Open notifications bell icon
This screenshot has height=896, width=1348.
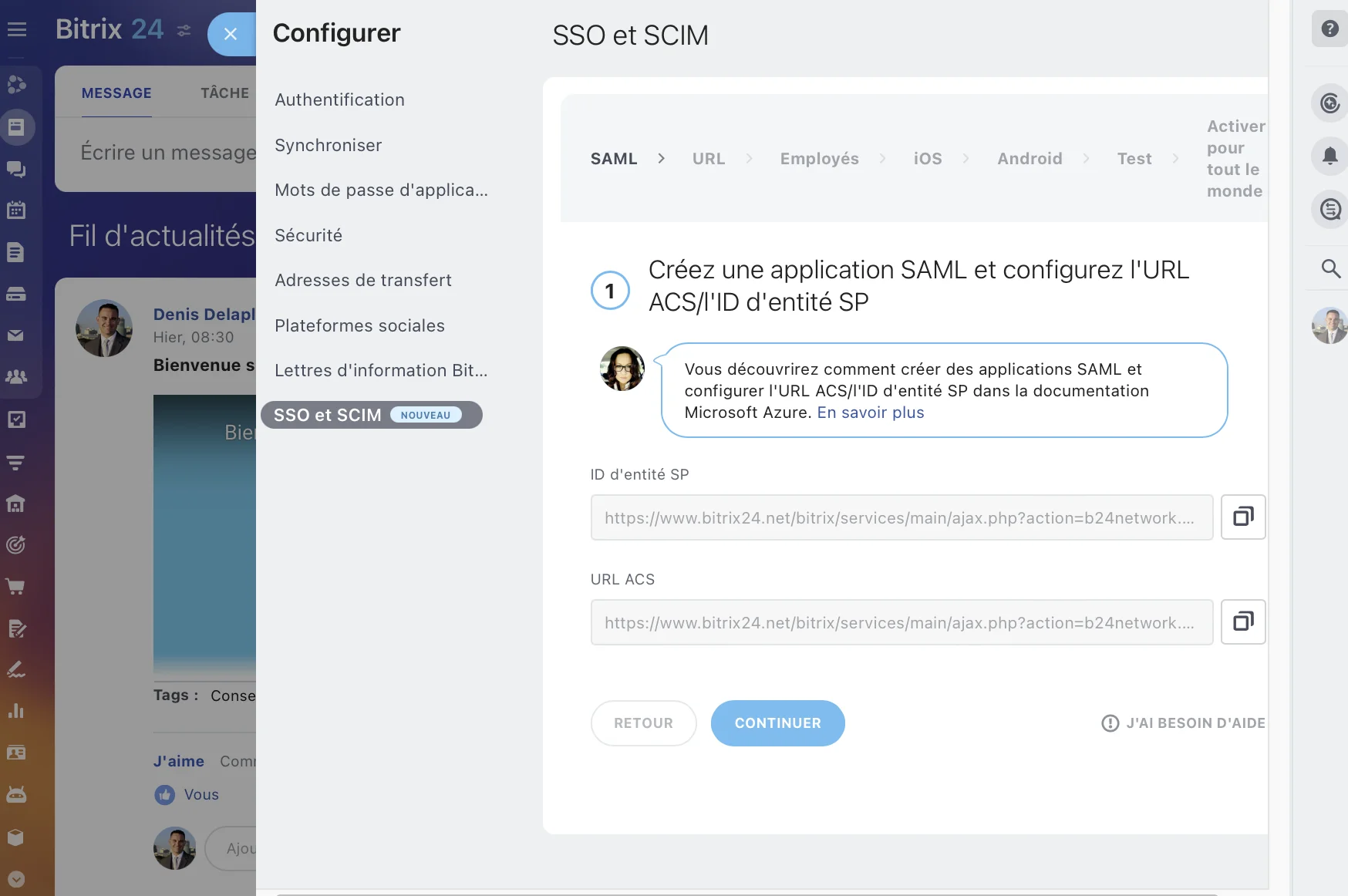1329,156
